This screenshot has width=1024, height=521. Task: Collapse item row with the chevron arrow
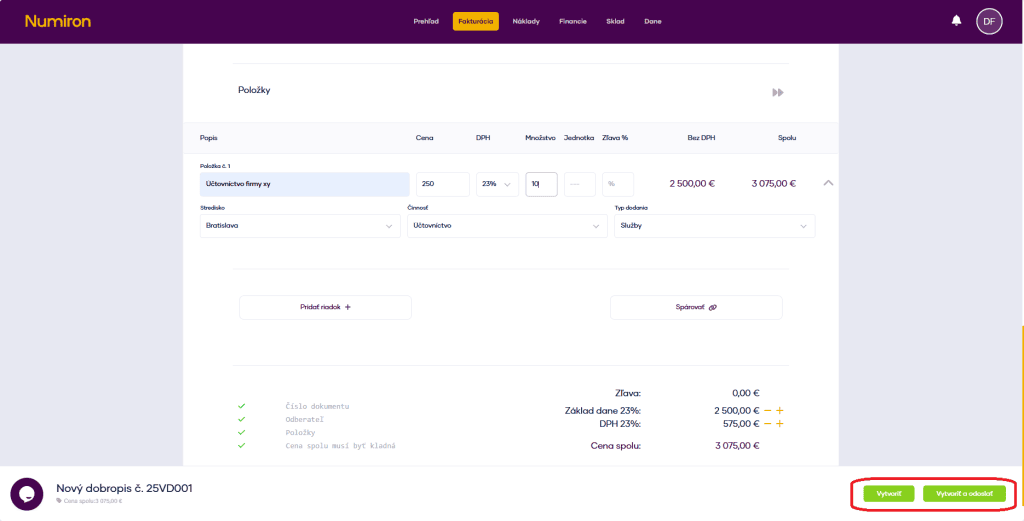coord(828,184)
